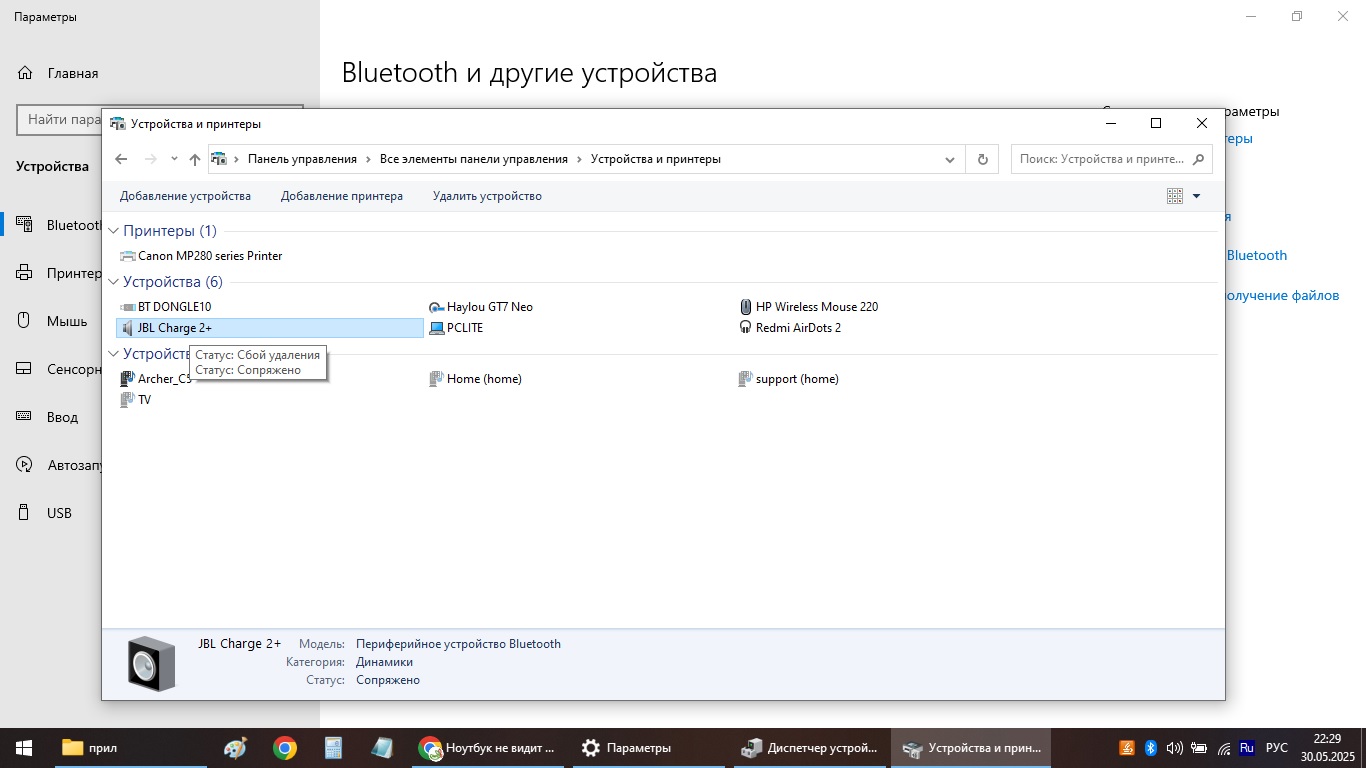Switch to the Chrome window taskbar button
1366x768 pixels.
pyautogui.click(x=488, y=748)
